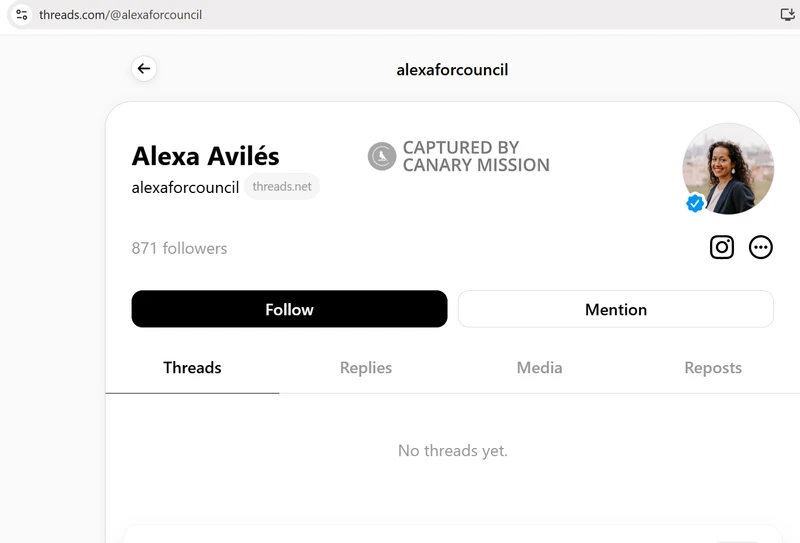Screen dimensions: 800x543
Task: Switch to the Replies tab
Action: point(366,368)
